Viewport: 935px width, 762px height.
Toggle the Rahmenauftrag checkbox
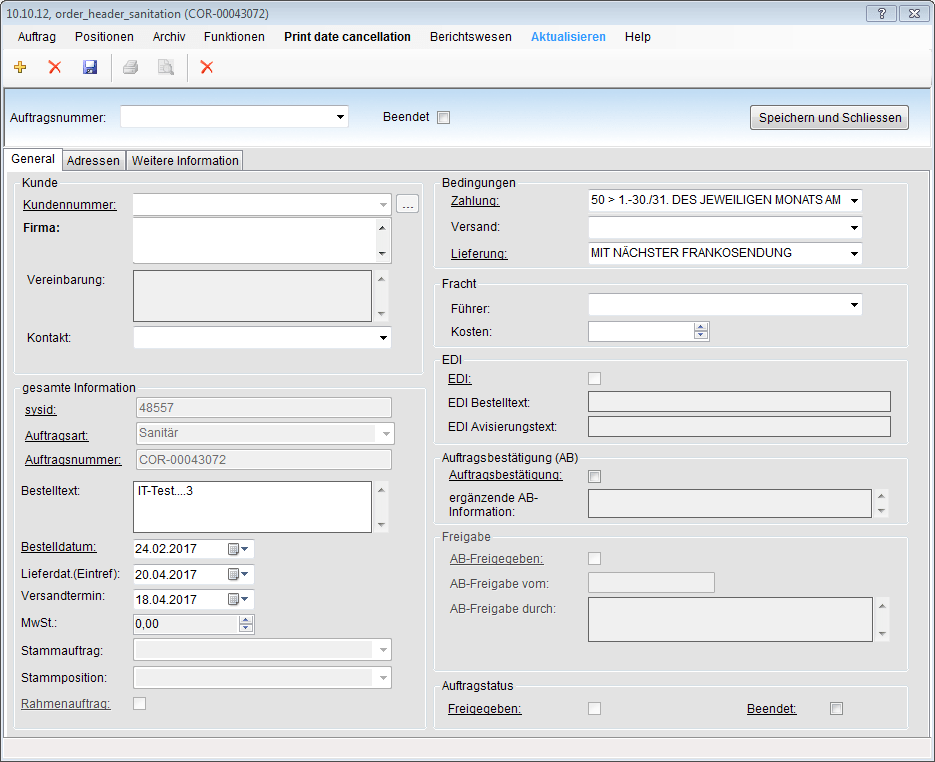140,704
